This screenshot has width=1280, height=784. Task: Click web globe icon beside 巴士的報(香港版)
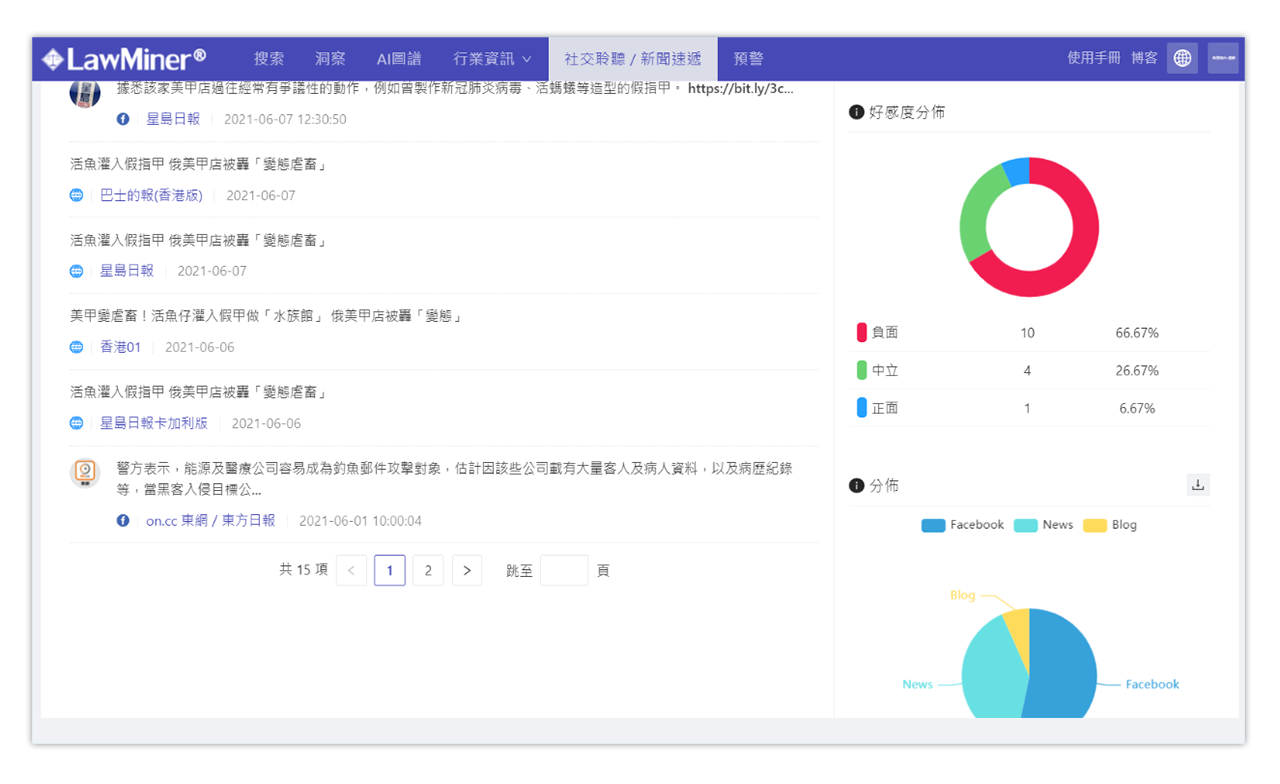click(x=77, y=195)
